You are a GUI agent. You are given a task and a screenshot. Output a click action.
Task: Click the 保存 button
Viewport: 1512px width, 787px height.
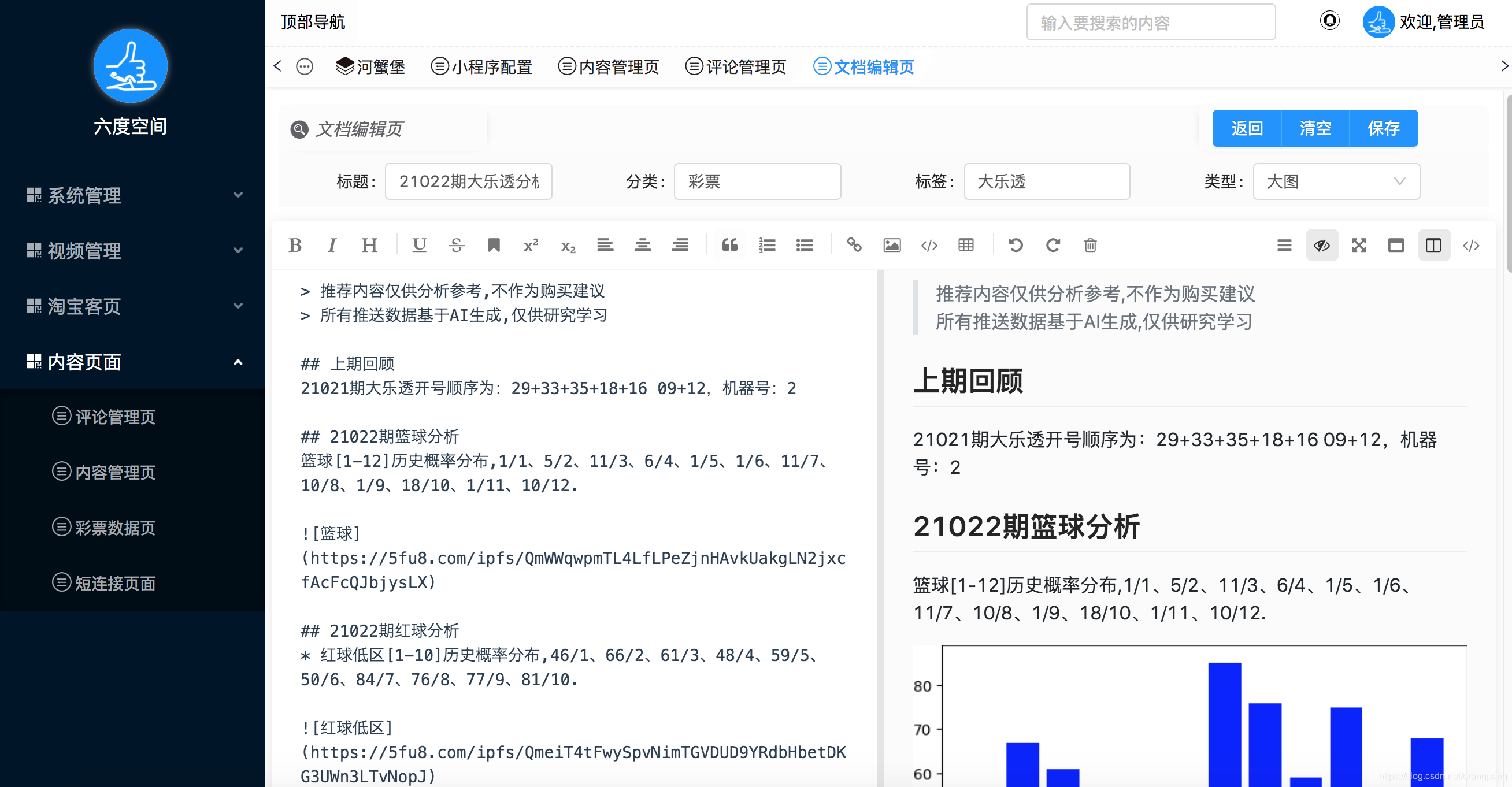1384,128
